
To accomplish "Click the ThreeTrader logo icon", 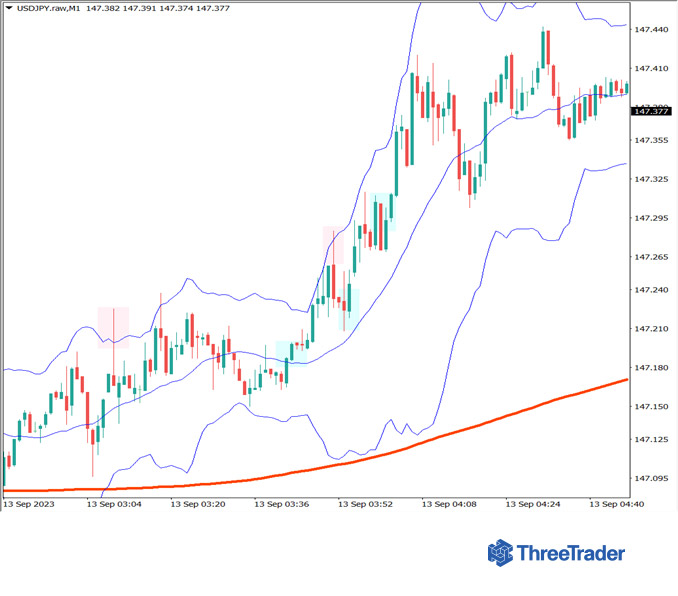I will point(500,553).
